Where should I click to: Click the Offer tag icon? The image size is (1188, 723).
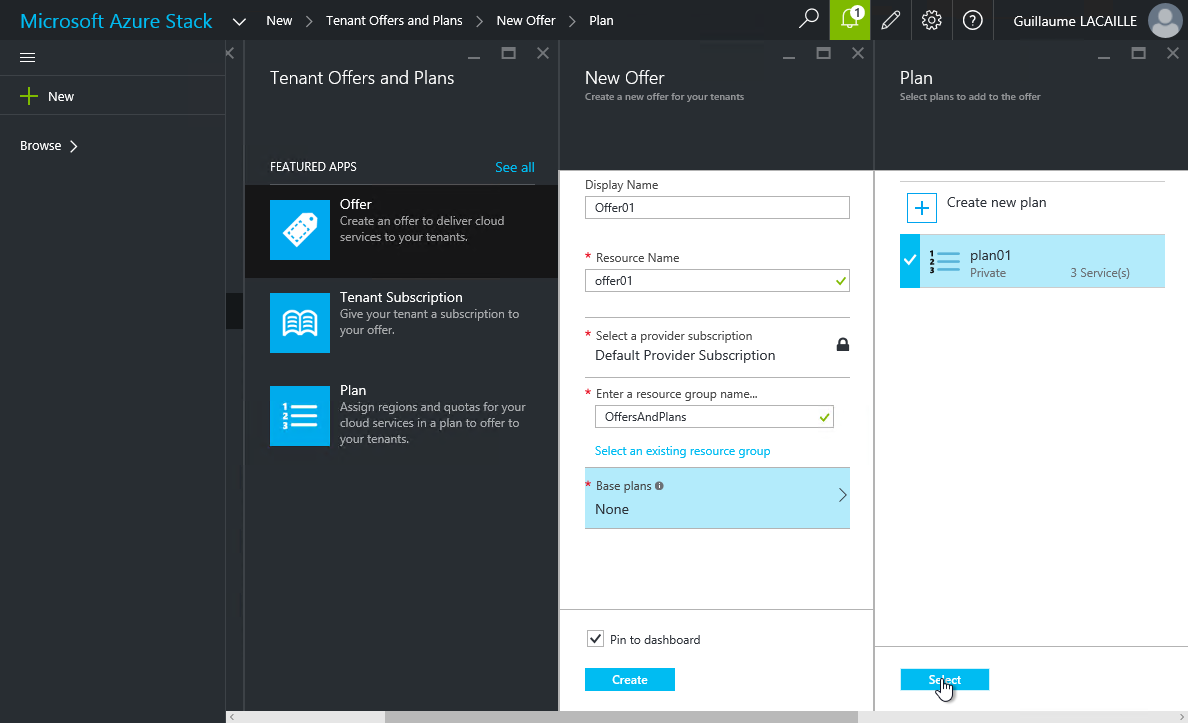tap(300, 230)
